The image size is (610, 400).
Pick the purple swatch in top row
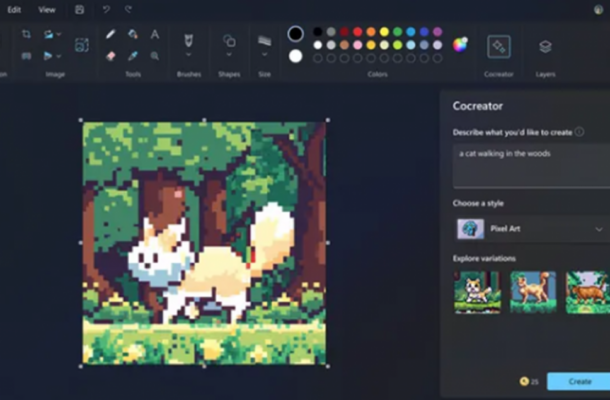click(x=438, y=32)
